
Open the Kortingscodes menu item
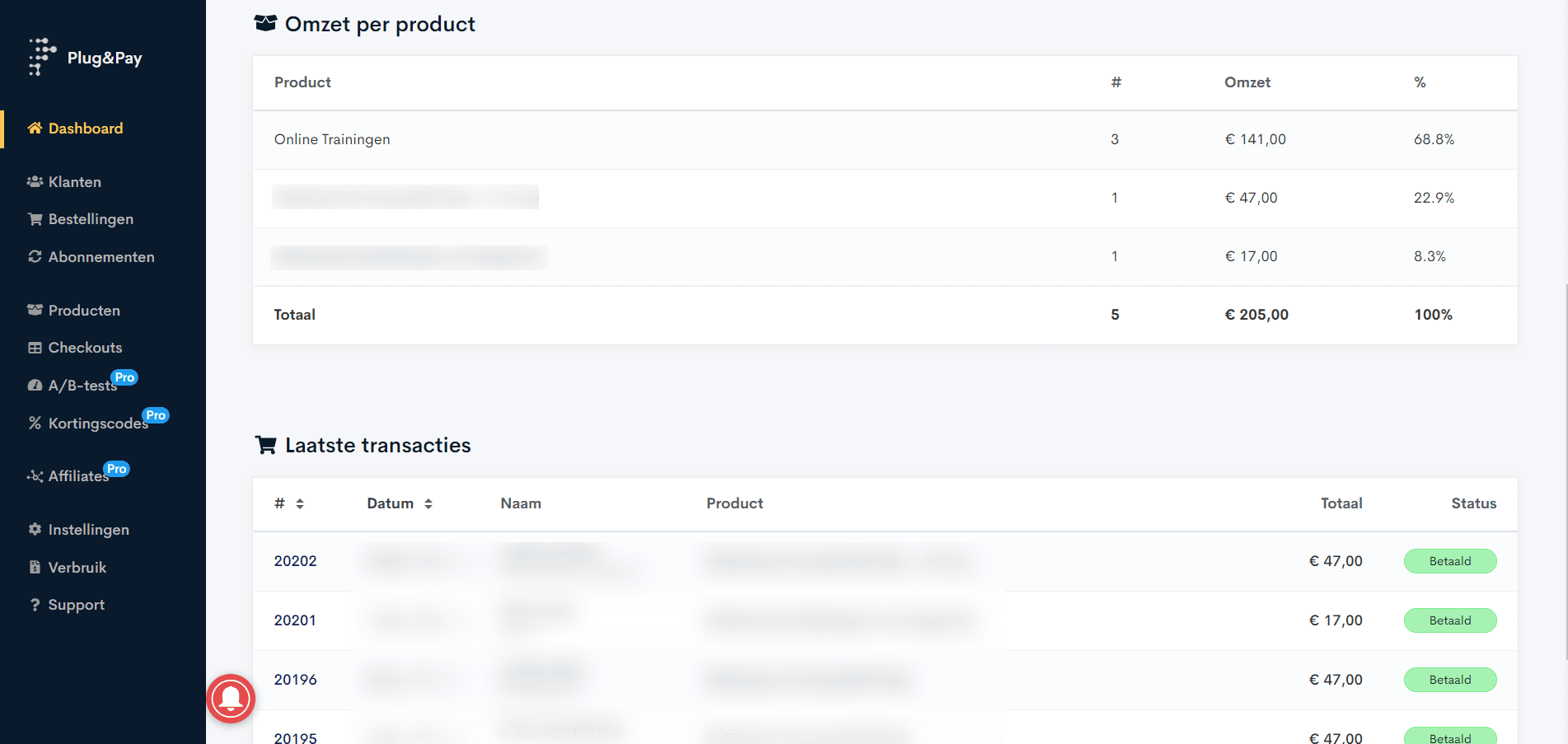tap(97, 423)
